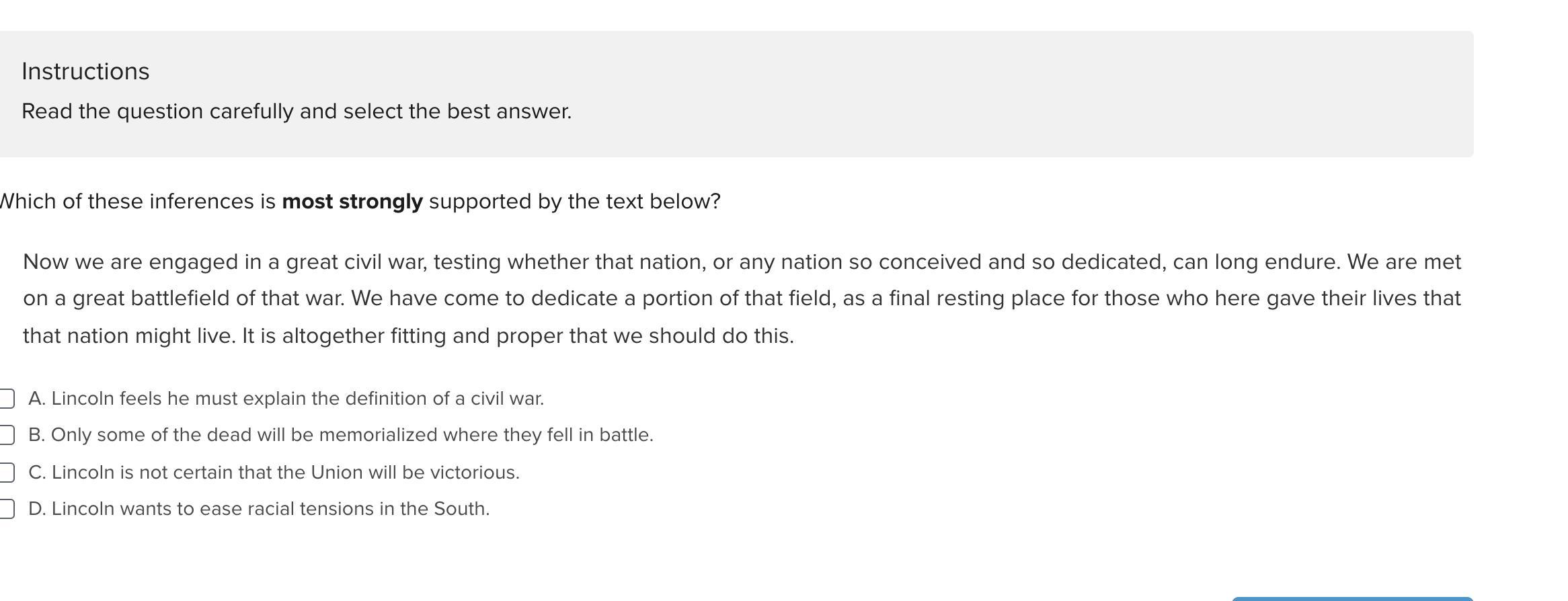Screen dimensions: 1568x601
Task: Click the bold 'most strongly' phrase
Action: point(352,201)
